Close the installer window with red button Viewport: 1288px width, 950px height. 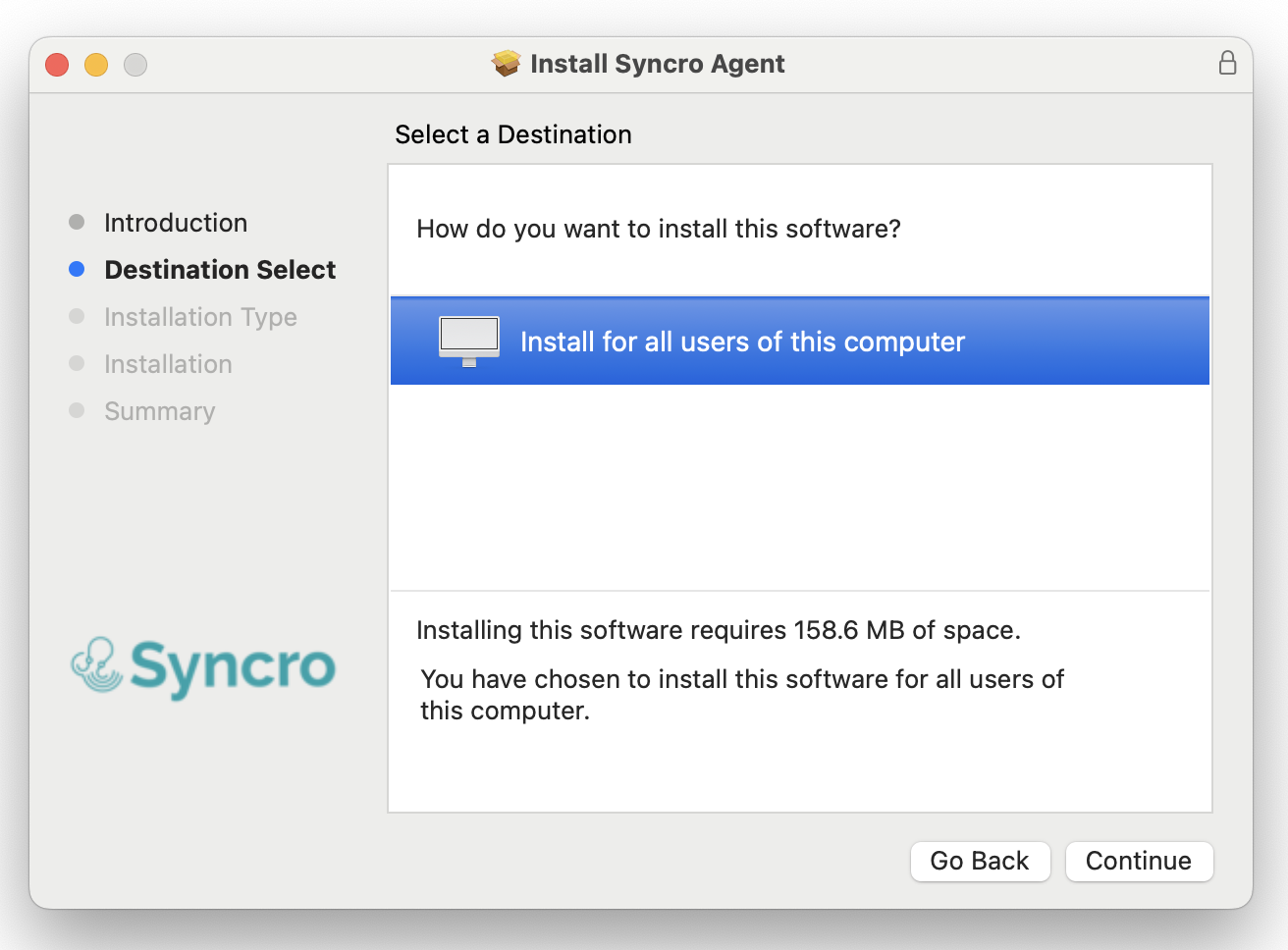pyautogui.click(x=57, y=65)
